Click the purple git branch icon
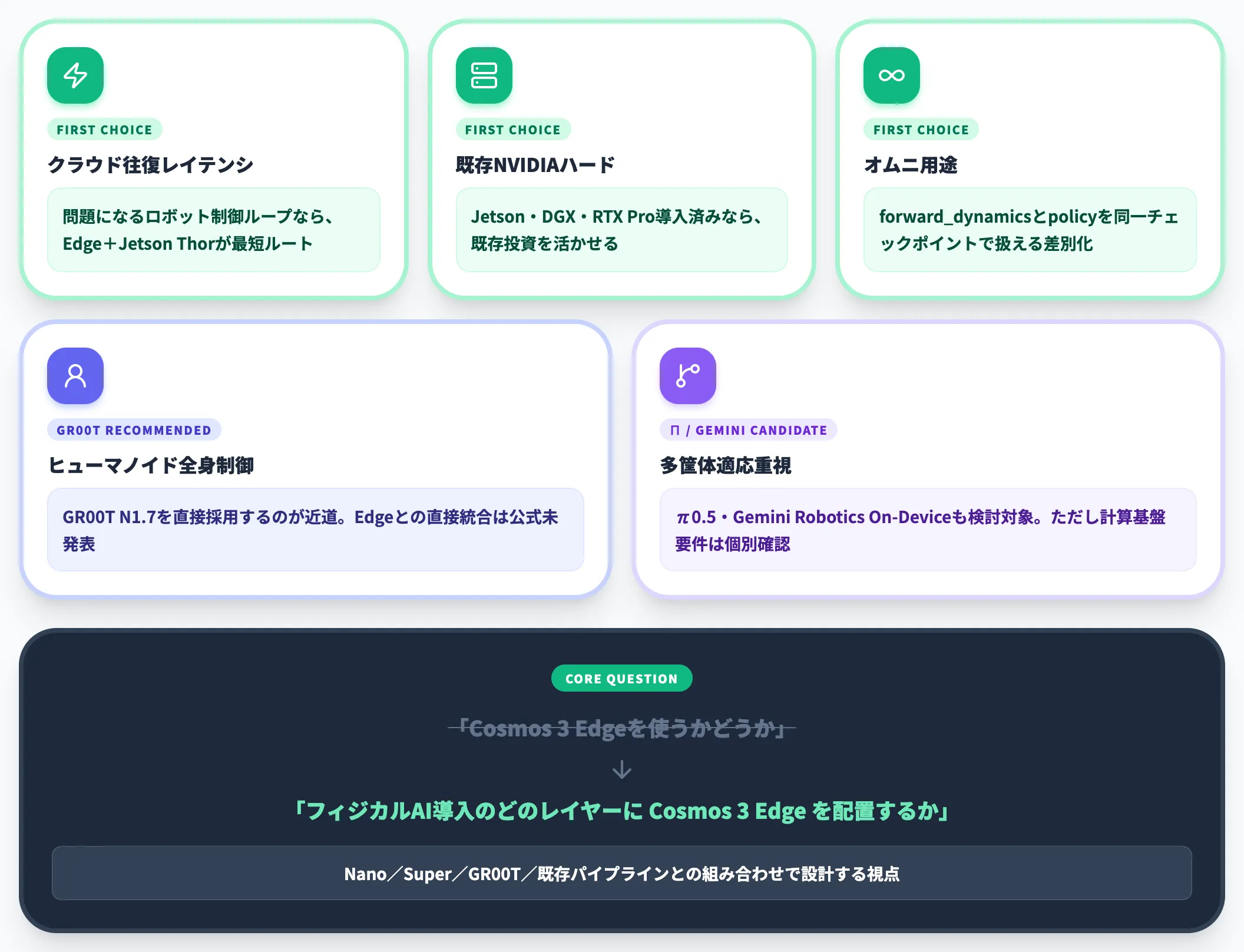1244x952 pixels. pyautogui.click(x=688, y=376)
